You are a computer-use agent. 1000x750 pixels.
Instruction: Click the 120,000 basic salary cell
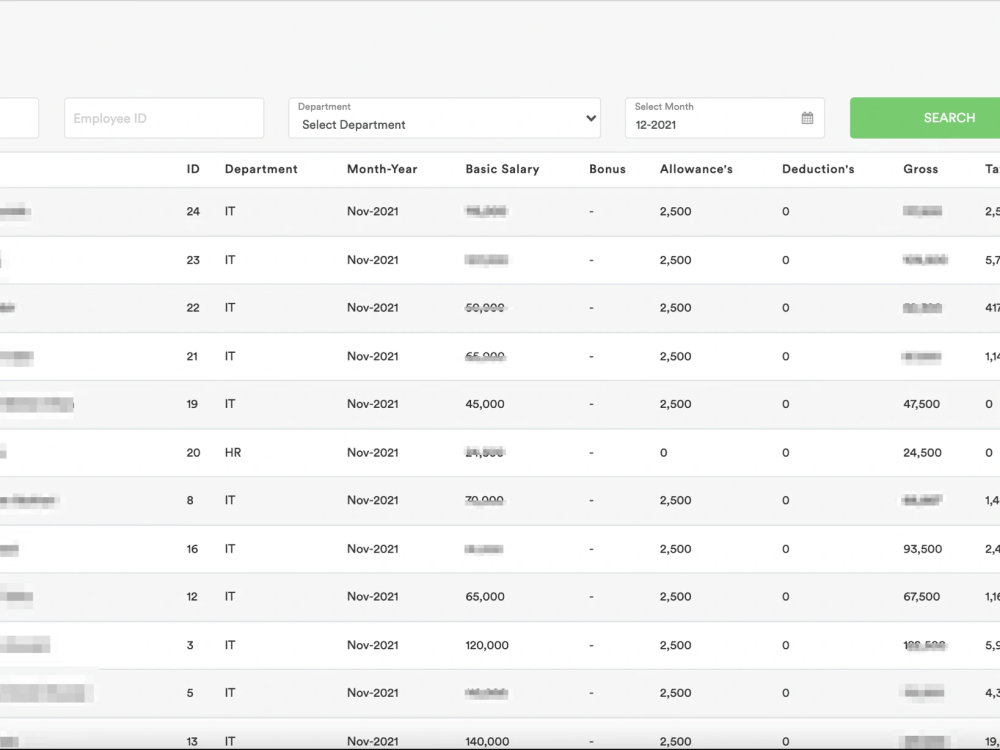coord(487,645)
